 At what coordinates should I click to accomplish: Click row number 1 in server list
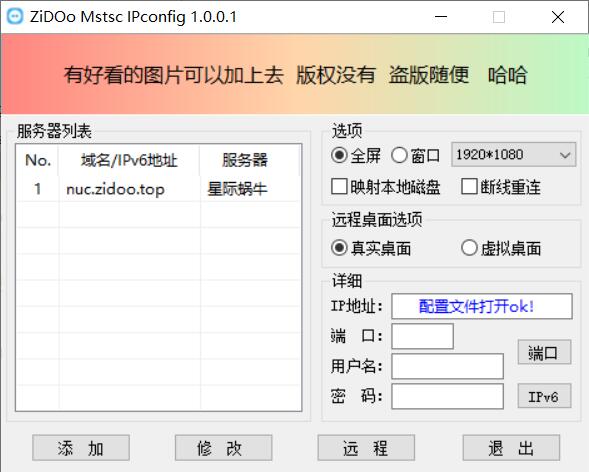38,188
